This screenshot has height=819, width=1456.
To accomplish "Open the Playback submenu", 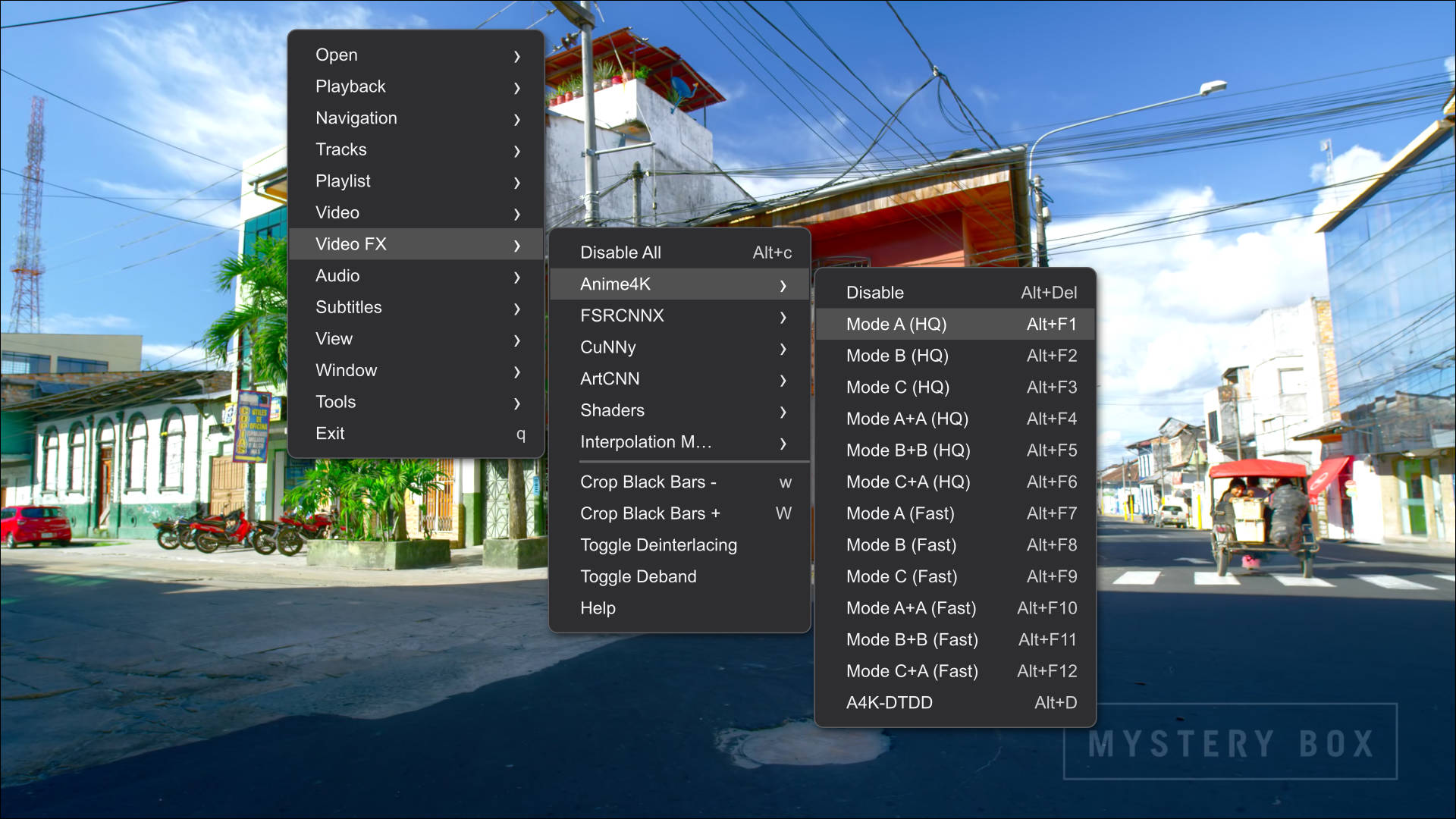I will click(x=416, y=86).
